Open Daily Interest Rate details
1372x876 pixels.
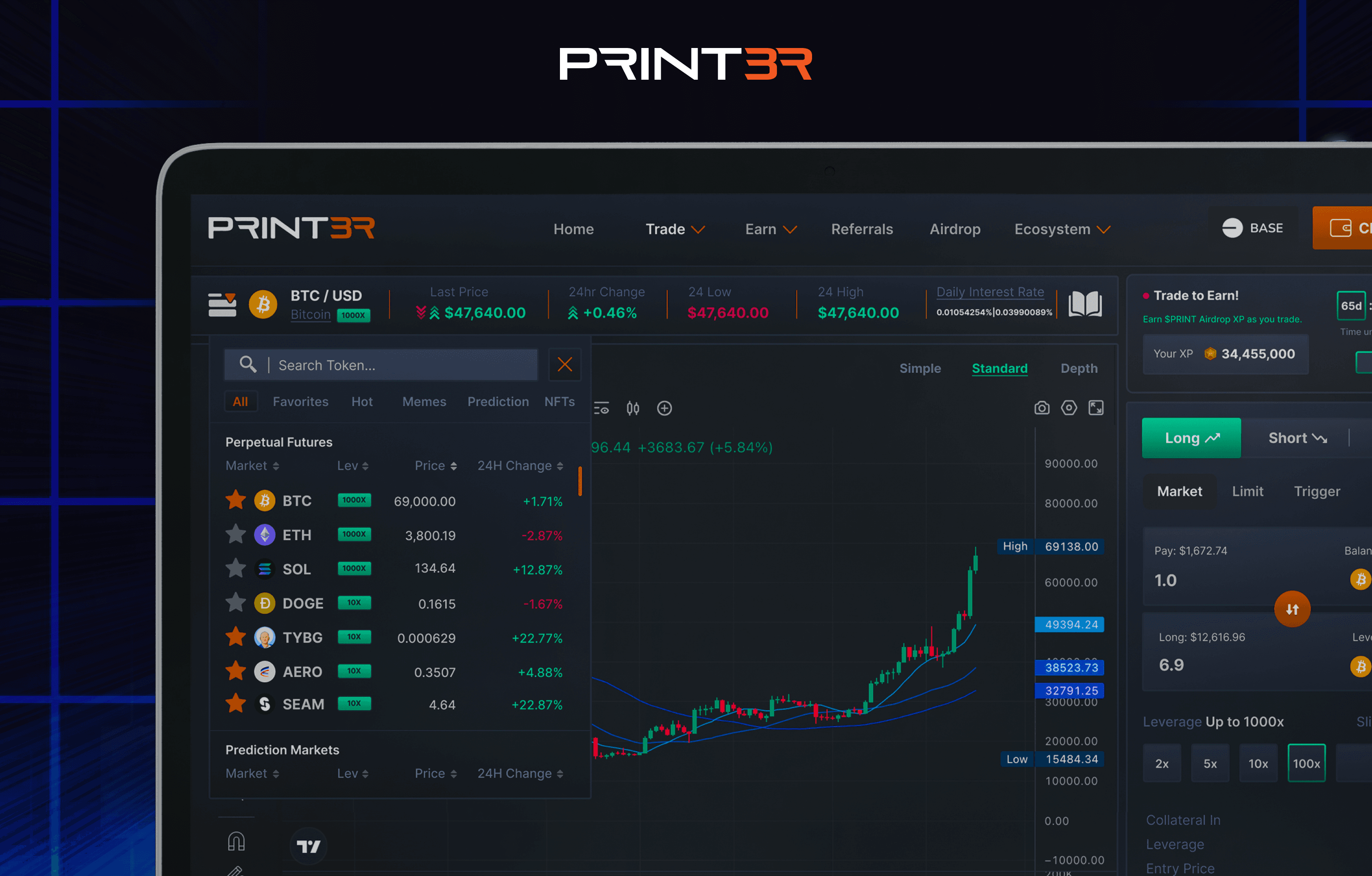(990, 292)
